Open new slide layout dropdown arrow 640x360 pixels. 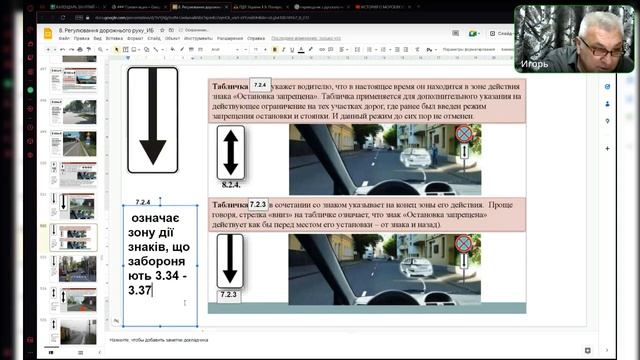pos(55,49)
